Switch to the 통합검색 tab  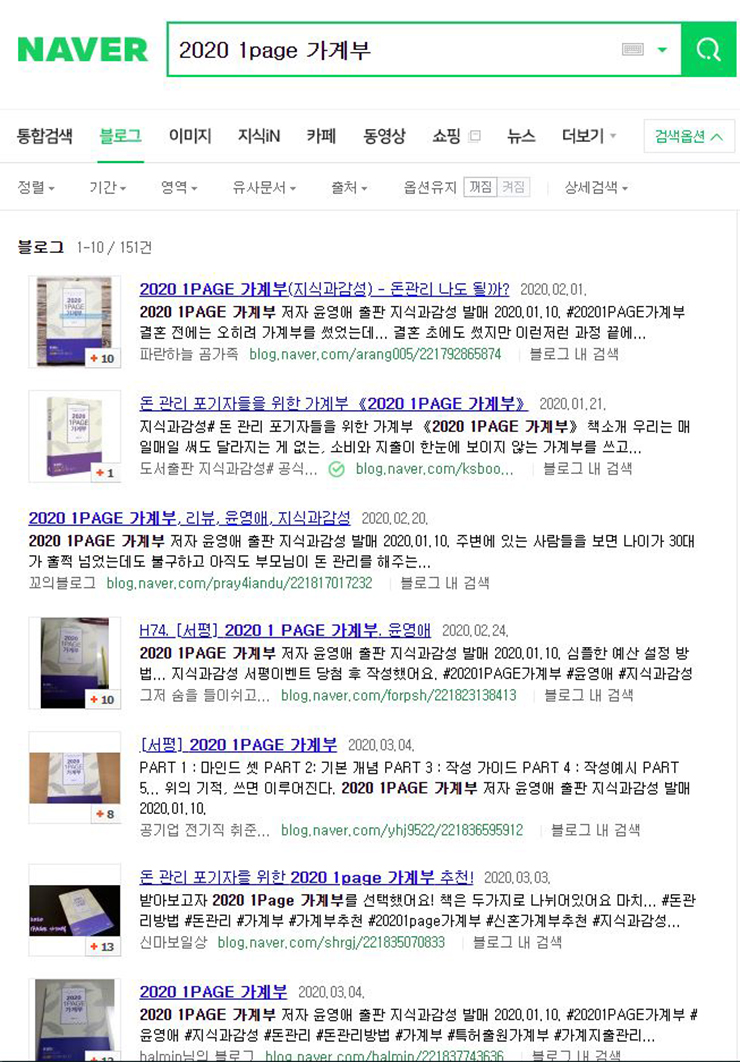pyautogui.click(x=45, y=136)
